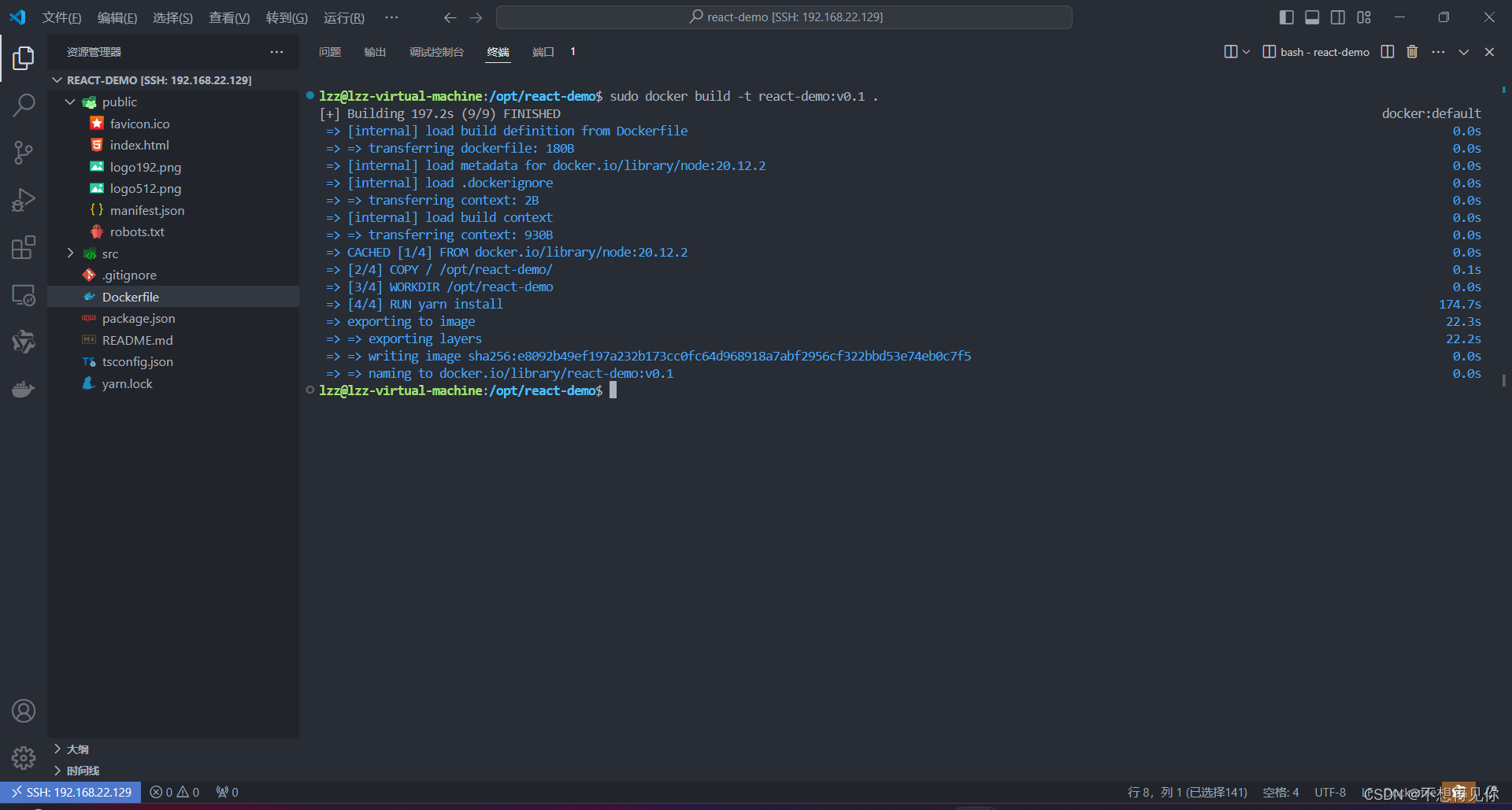
Task: Open the Search view in activity bar
Action: (24, 104)
